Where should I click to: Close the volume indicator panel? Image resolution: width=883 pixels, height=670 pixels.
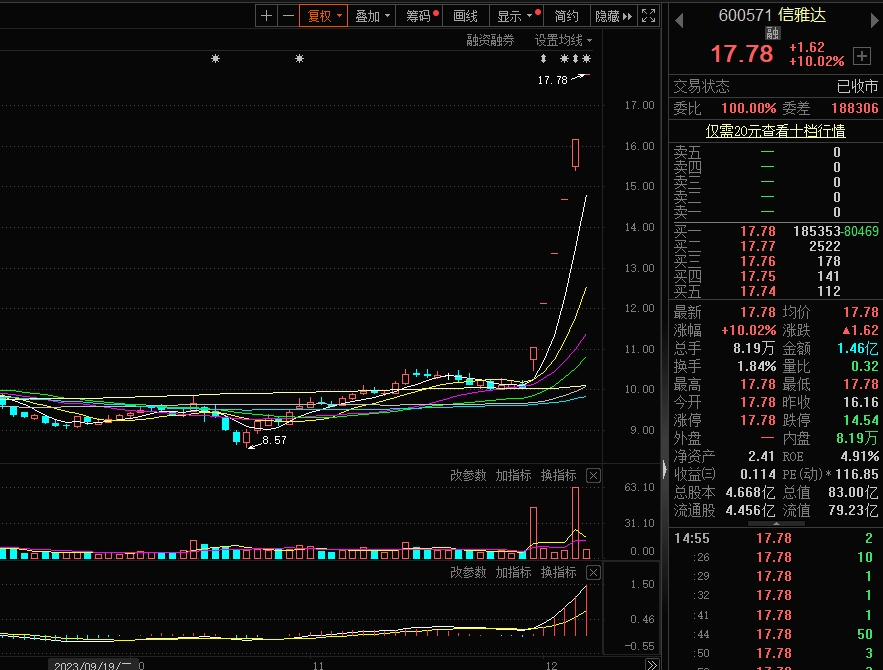(593, 475)
